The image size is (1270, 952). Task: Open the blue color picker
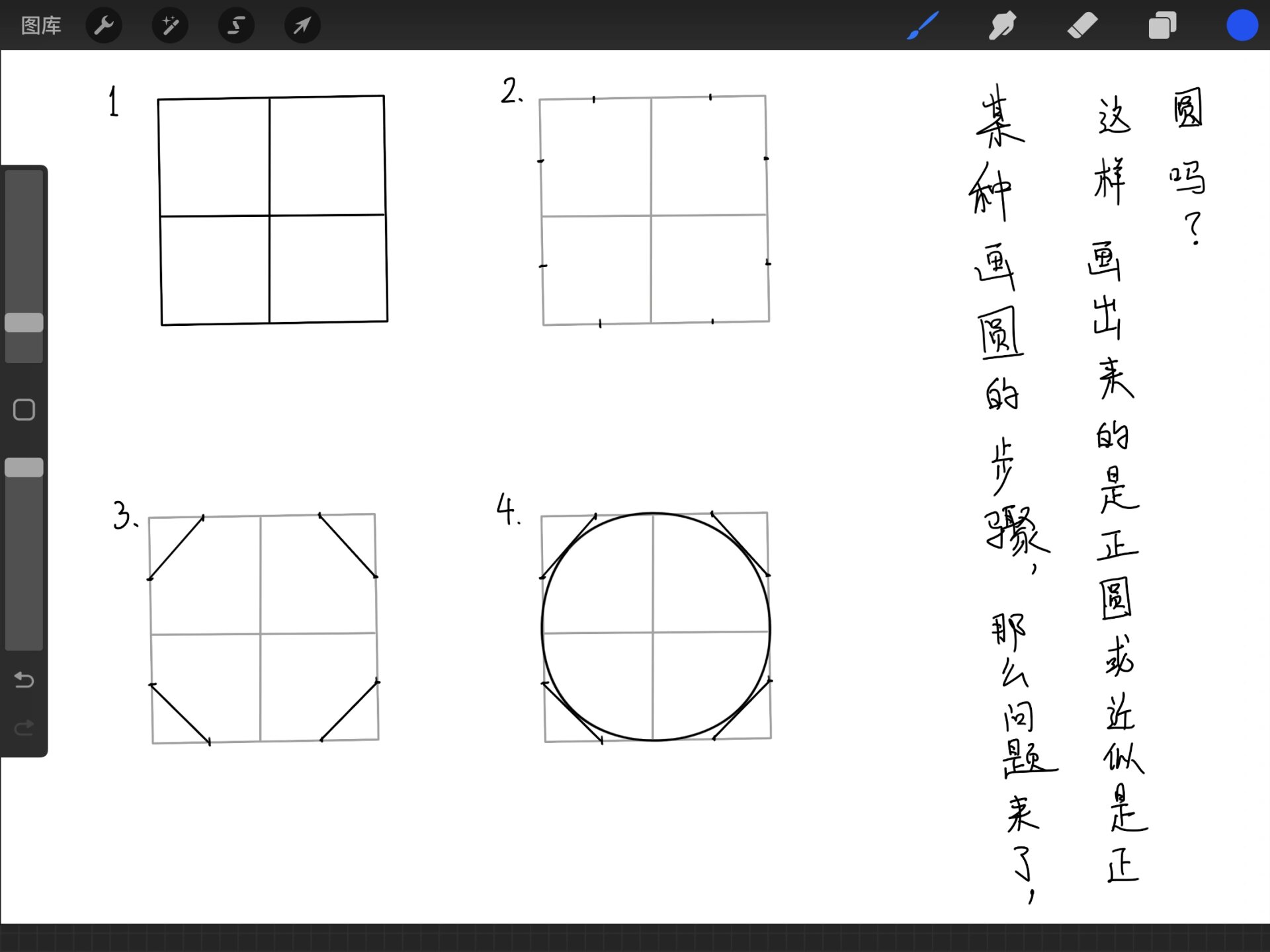(x=1242, y=26)
